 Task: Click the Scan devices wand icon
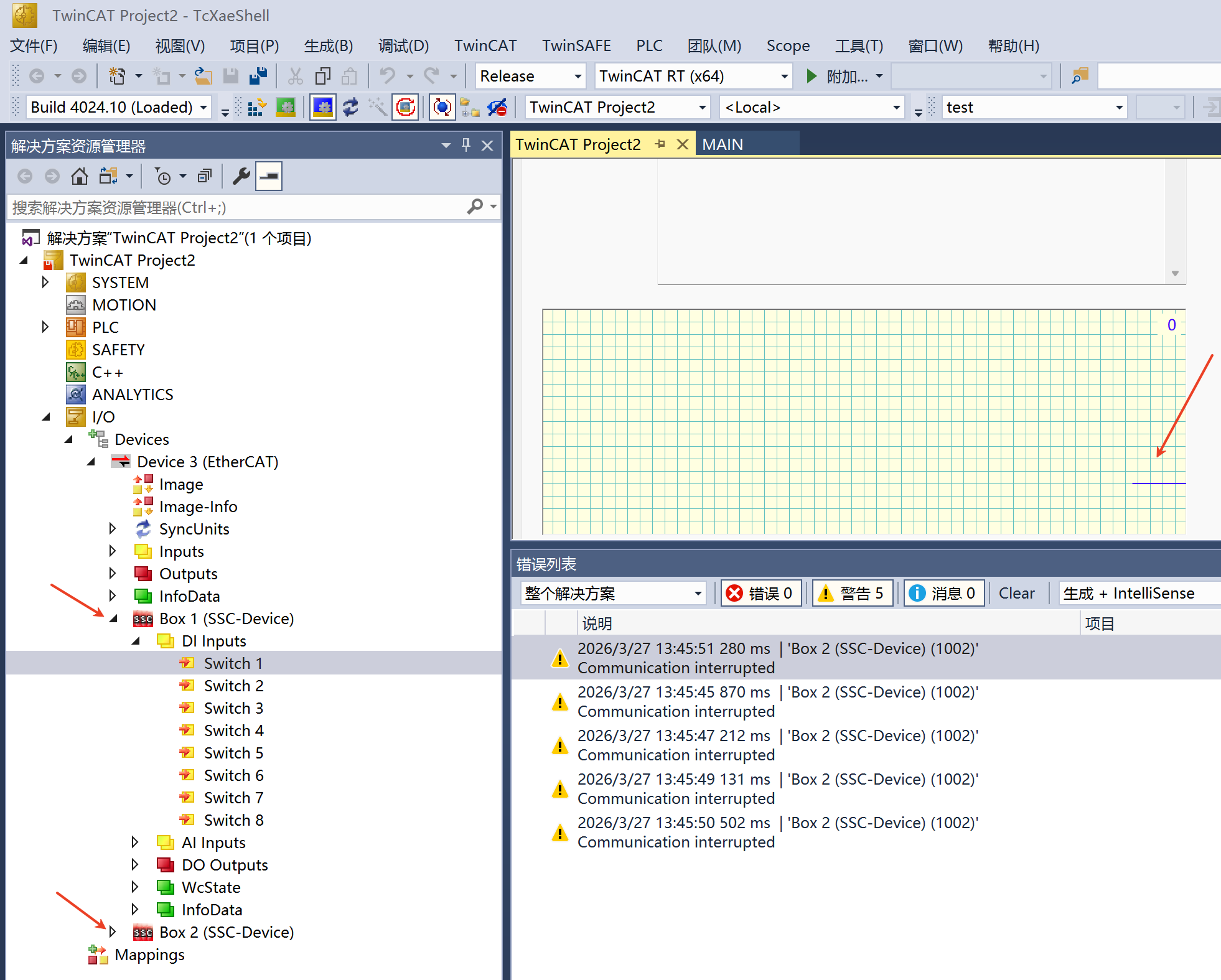pyautogui.click(x=378, y=107)
